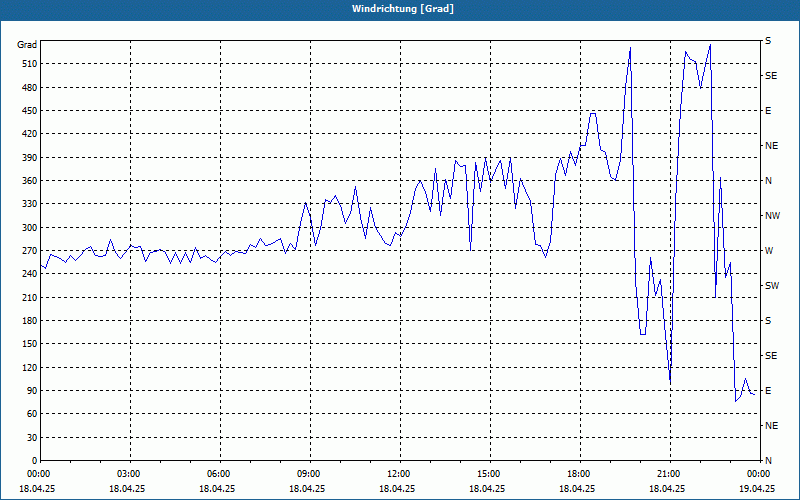Click the W compass label on the right axis

pyautogui.click(x=769, y=251)
